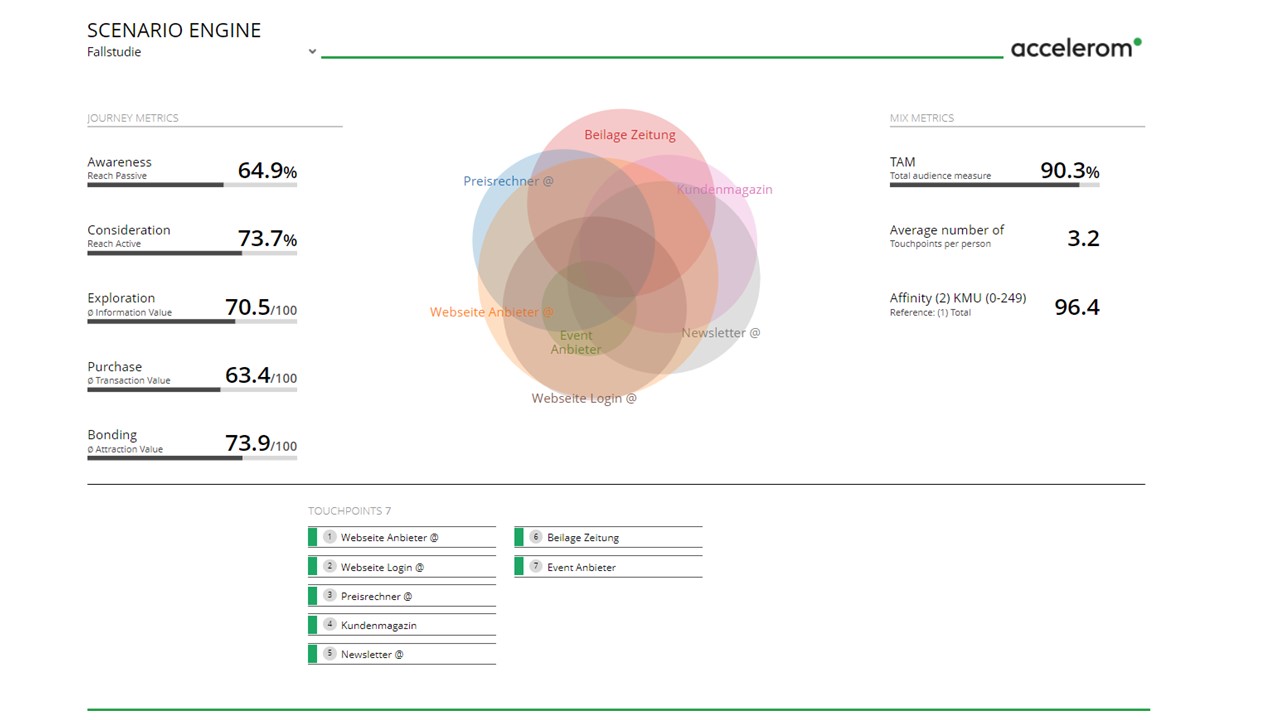This screenshot has height=720, width=1280.
Task: Select the Event Anbieter circle label
Action: [576, 342]
